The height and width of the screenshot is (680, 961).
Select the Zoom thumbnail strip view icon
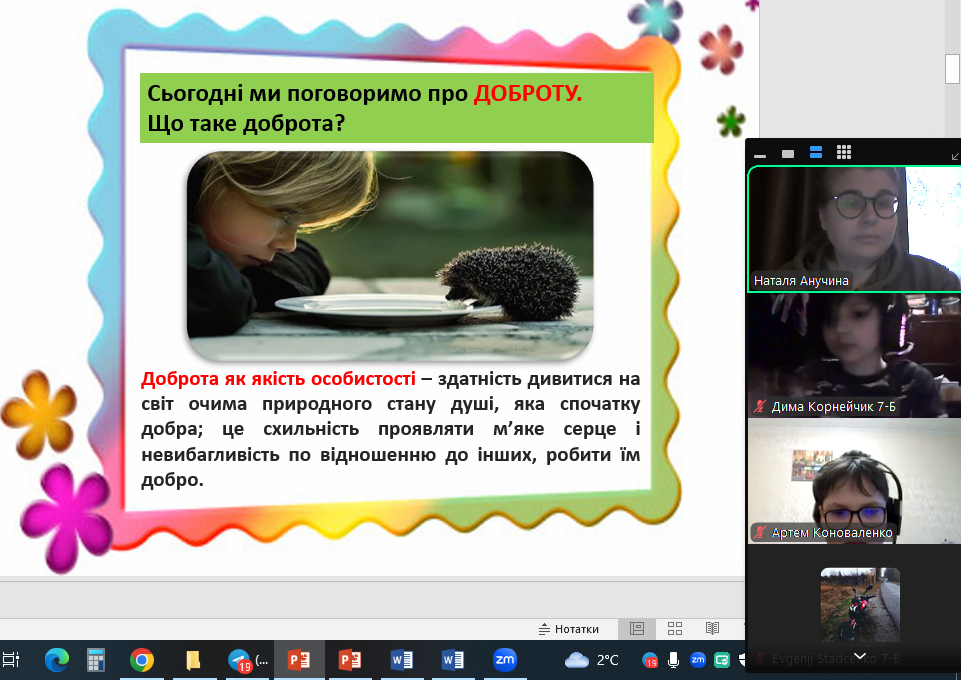[816, 153]
